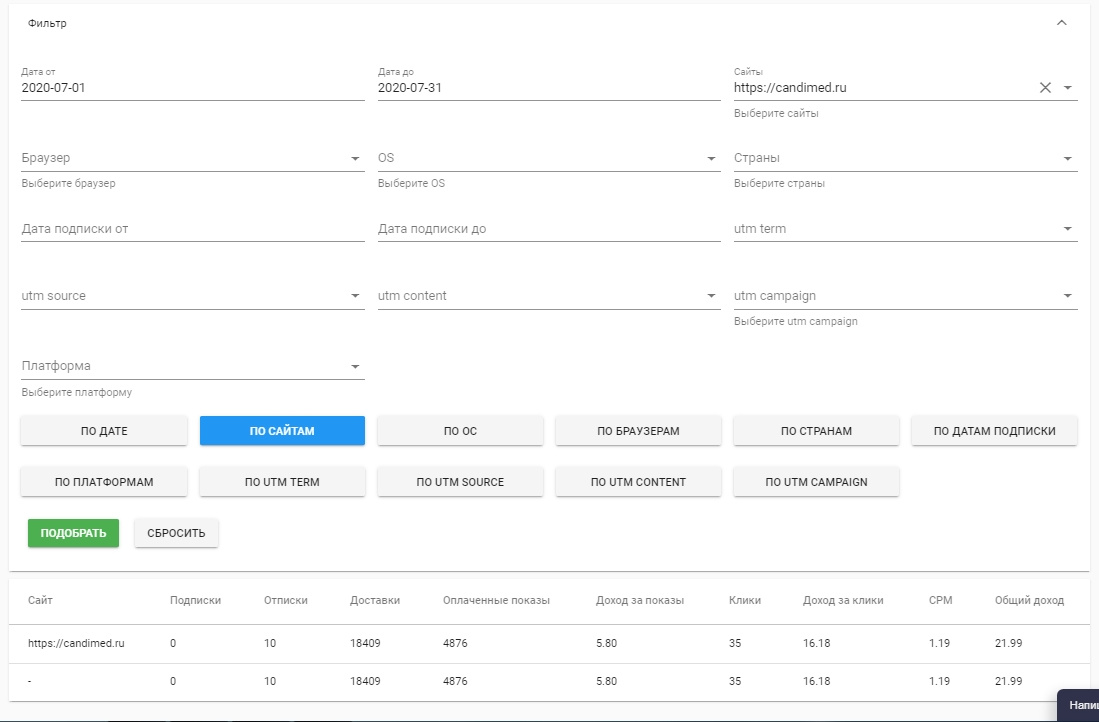The image size is (1099, 722).
Task: Open the OS selection dropdown
Action: (711, 159)
